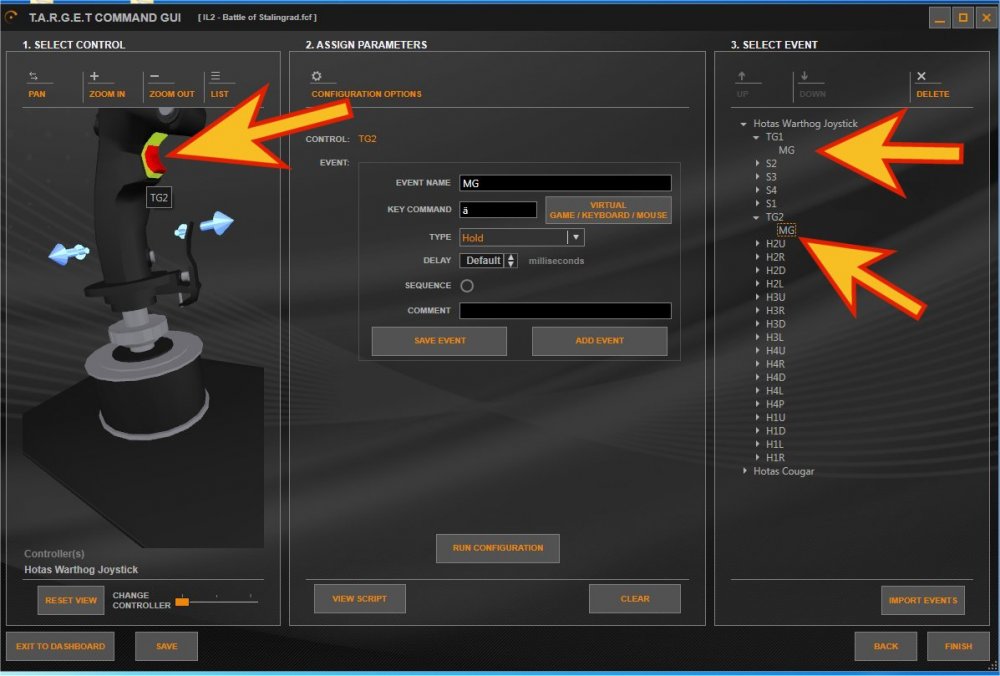
Task: Select the H1L tree item
Action: (x=775, y=445)
